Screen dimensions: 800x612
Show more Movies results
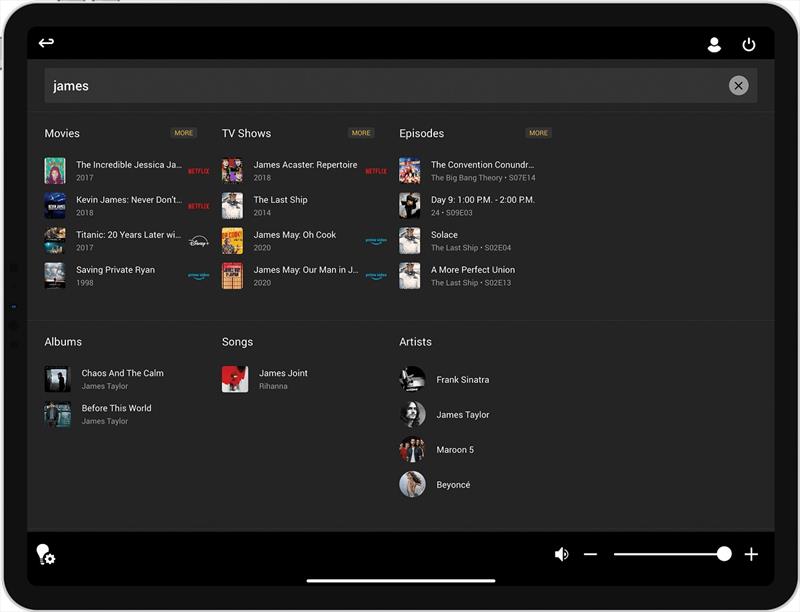point(184,133)
